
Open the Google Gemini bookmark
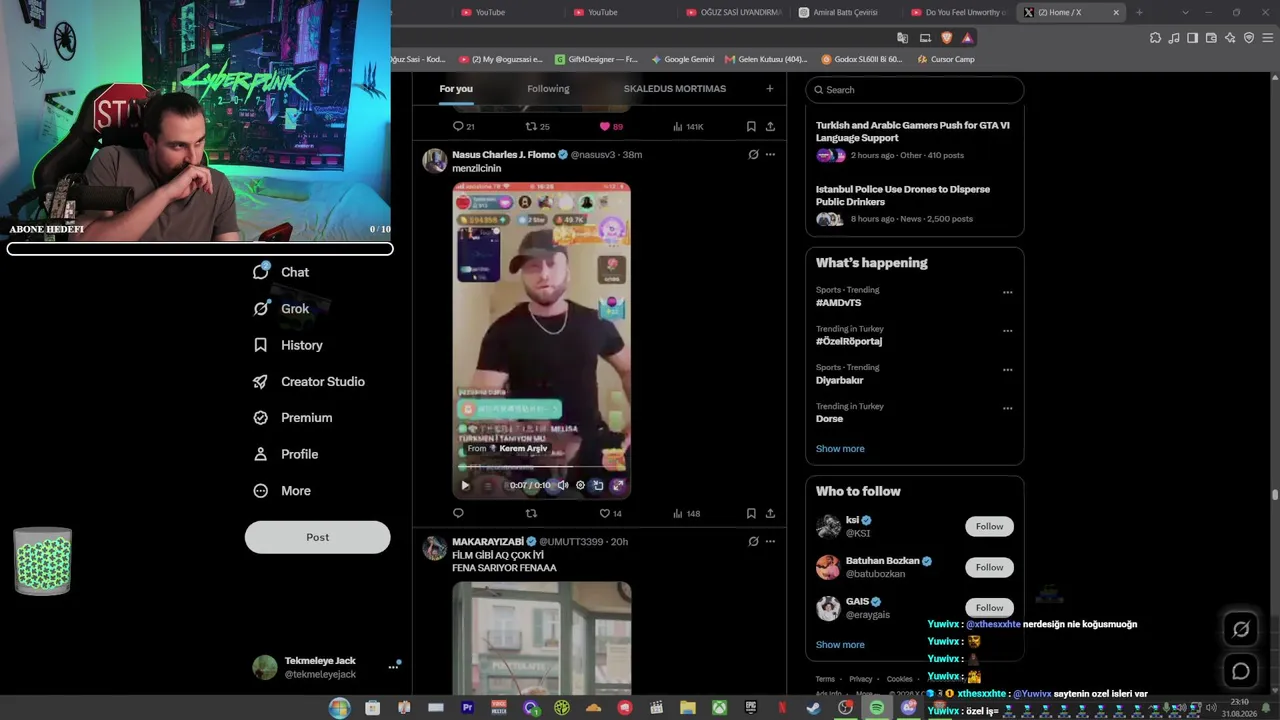(x=682, y=59)
